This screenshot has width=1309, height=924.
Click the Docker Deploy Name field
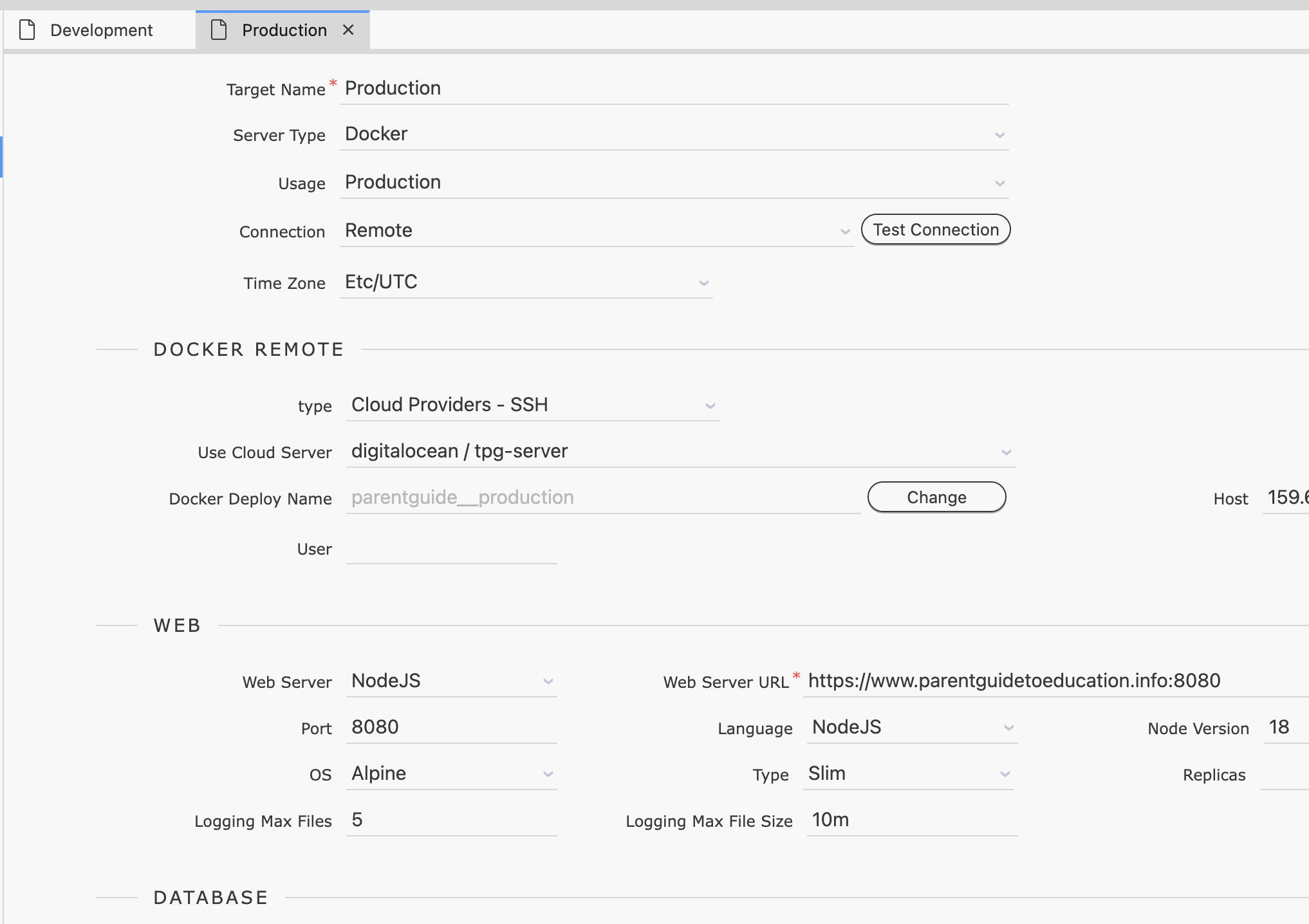(x=603, y=497)
